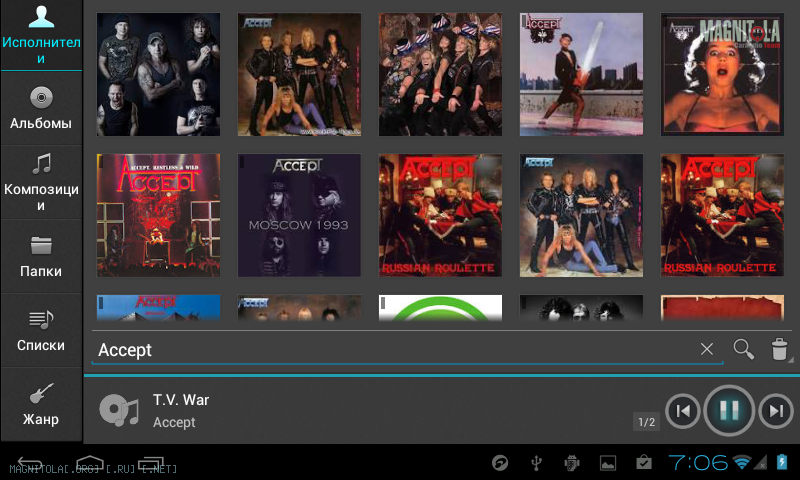Open the partially visible green circle cover
Screen dimensions: 800x480
pyautogui.click(x=440, y=308)
